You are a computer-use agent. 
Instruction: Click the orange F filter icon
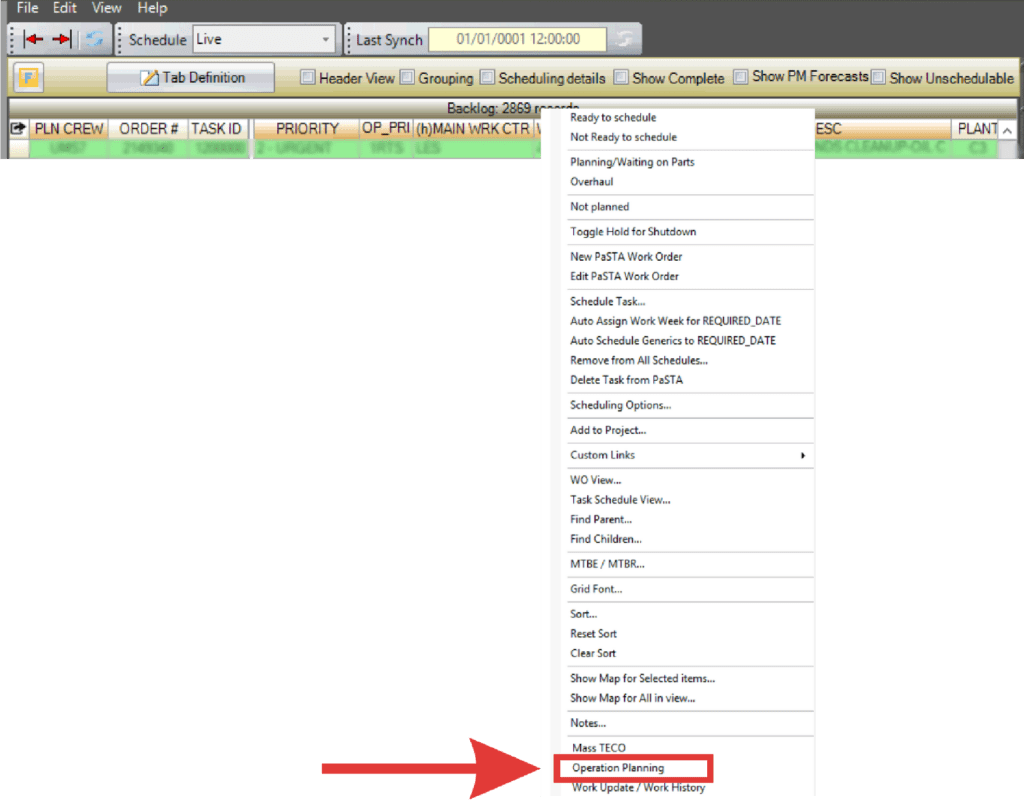27,78
